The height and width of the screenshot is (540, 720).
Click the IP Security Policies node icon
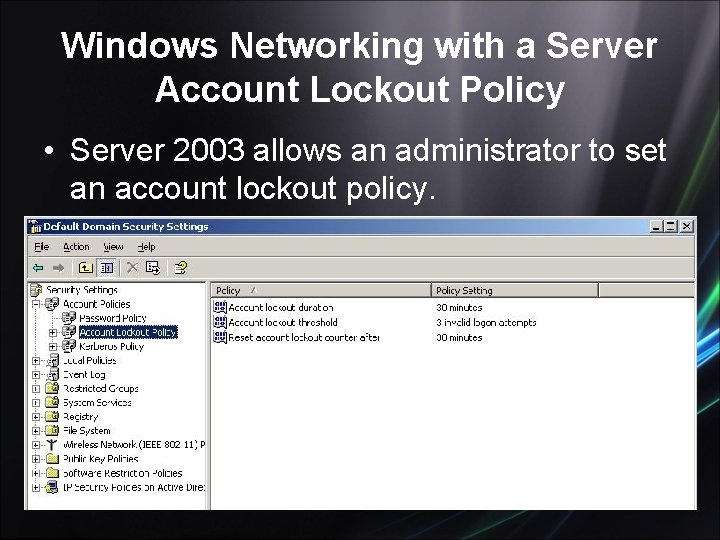(52, 487)
